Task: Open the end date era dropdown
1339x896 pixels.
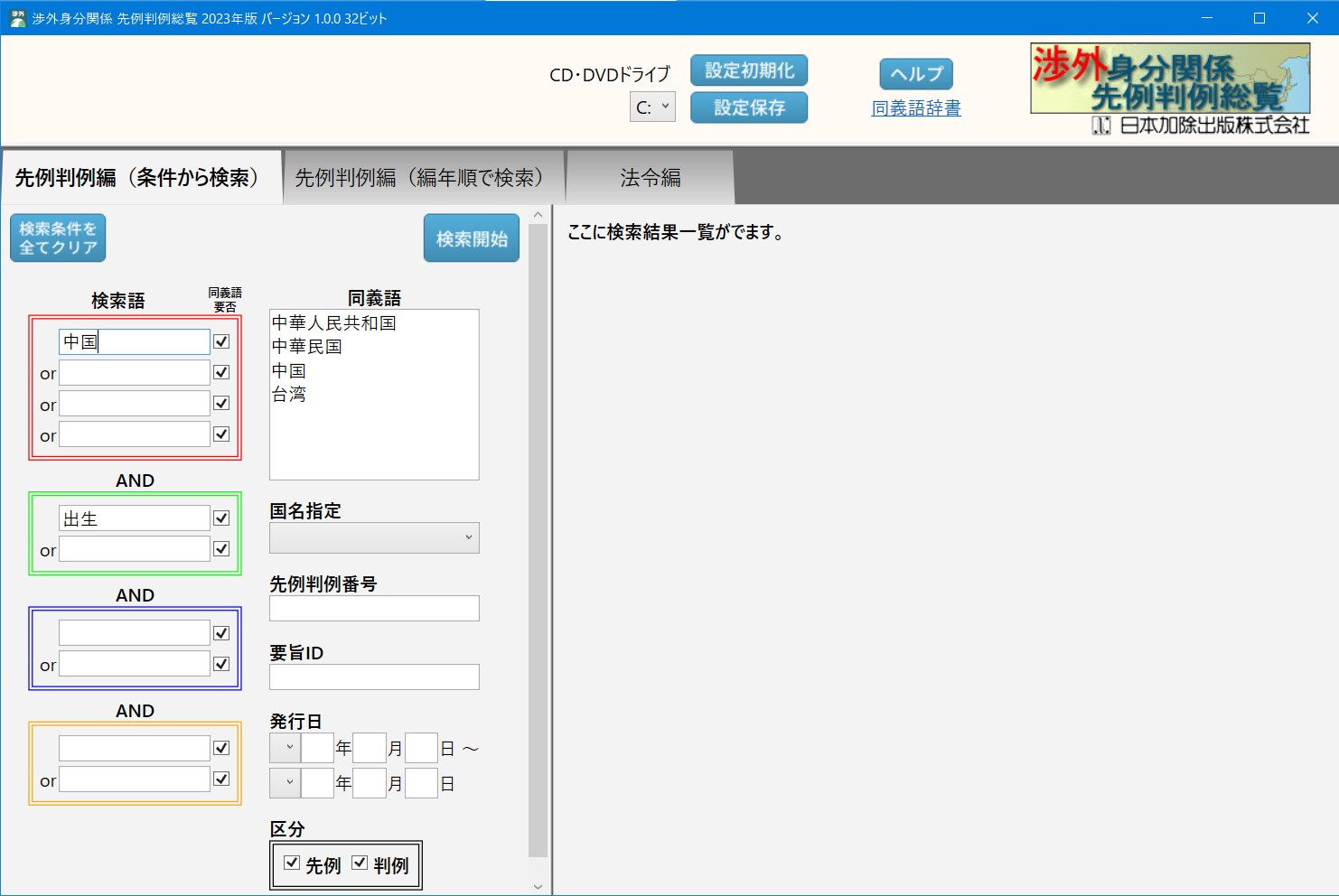Action: [285, 783]
